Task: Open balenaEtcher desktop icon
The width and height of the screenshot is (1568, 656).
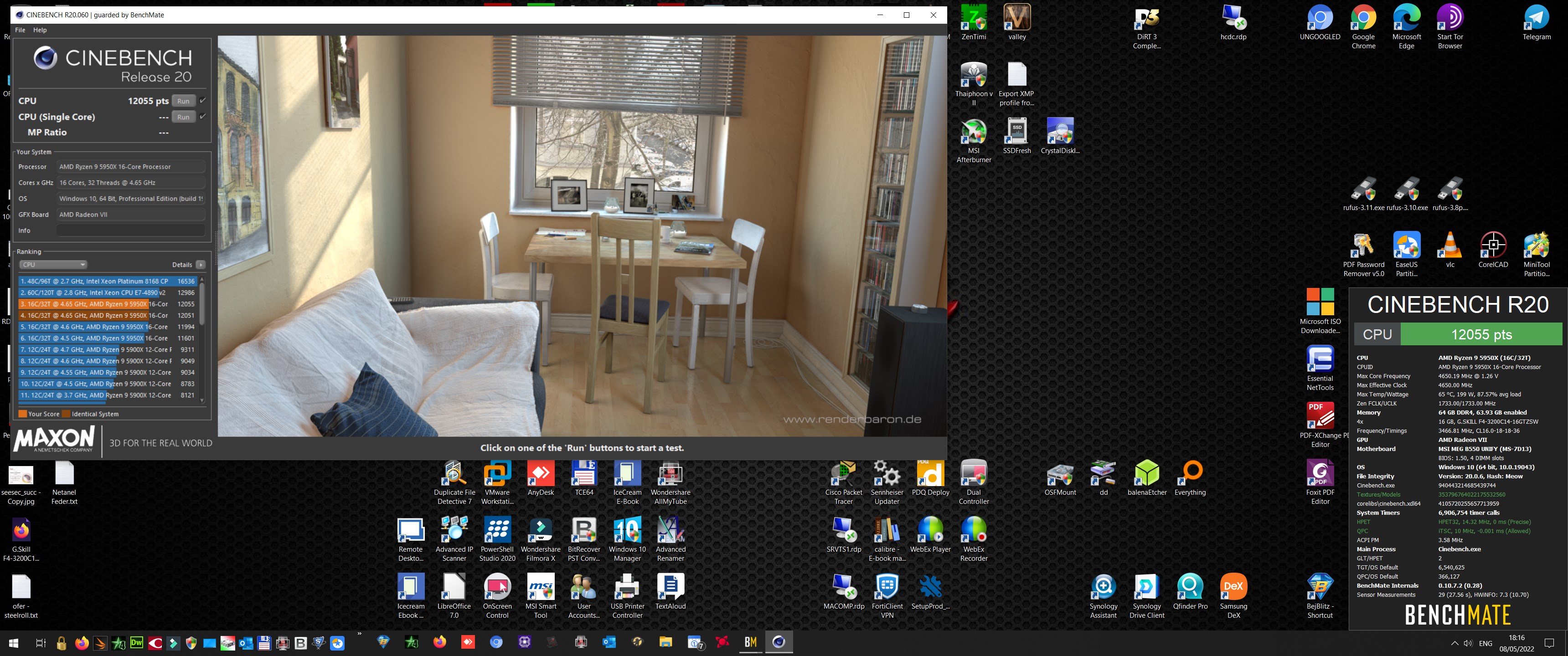Action: 1147,478
